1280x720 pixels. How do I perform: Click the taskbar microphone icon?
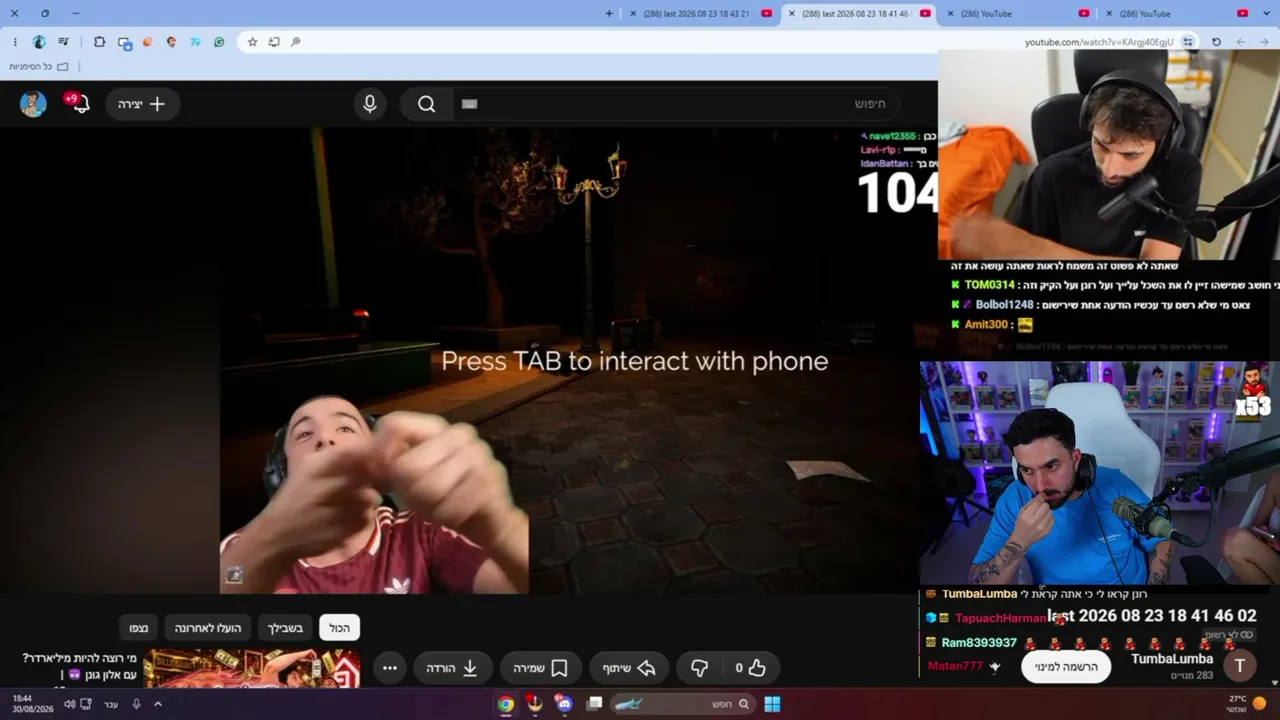[x=137, y=704]
